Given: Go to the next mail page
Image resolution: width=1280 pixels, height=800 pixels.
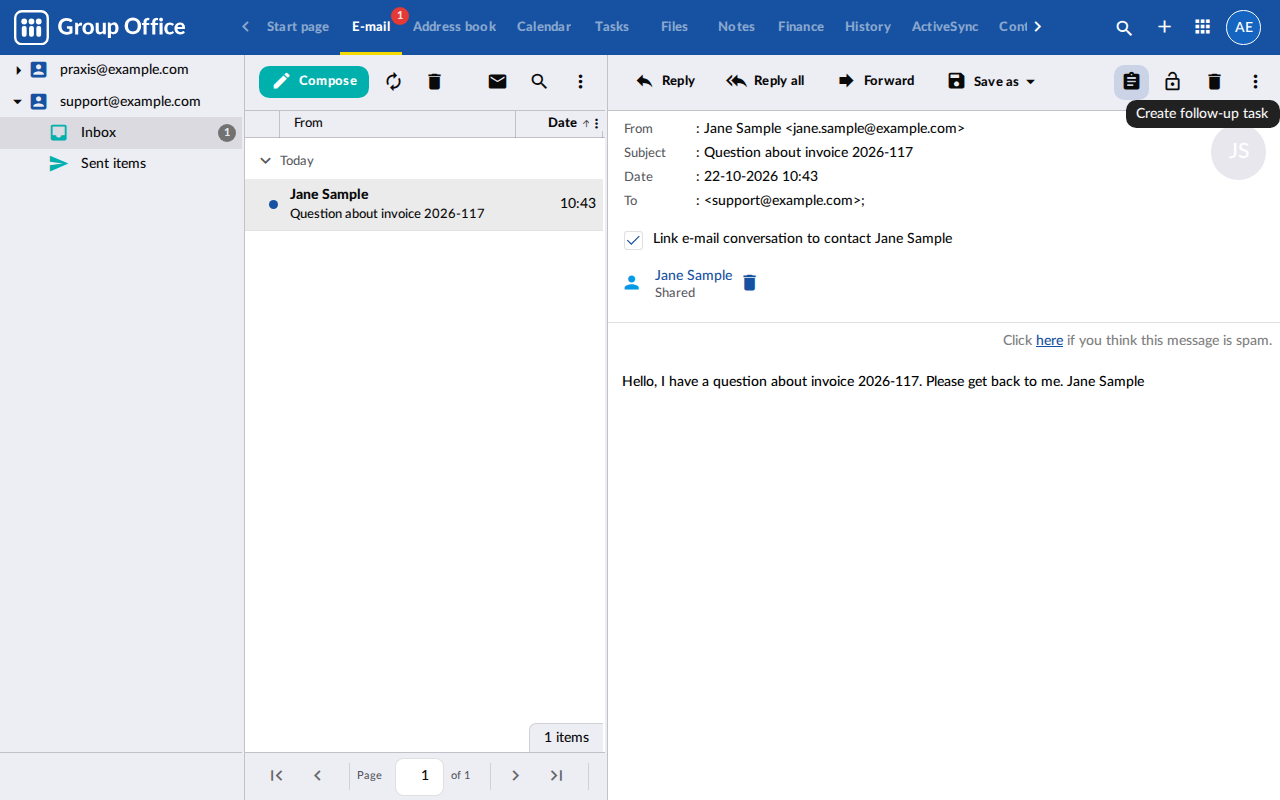Looking at the screenshot, I should (515, 775).
